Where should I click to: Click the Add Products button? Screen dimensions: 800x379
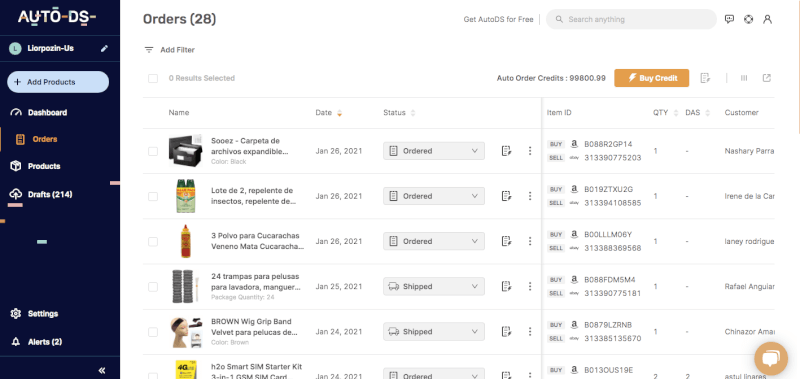(x=58, y=82)
